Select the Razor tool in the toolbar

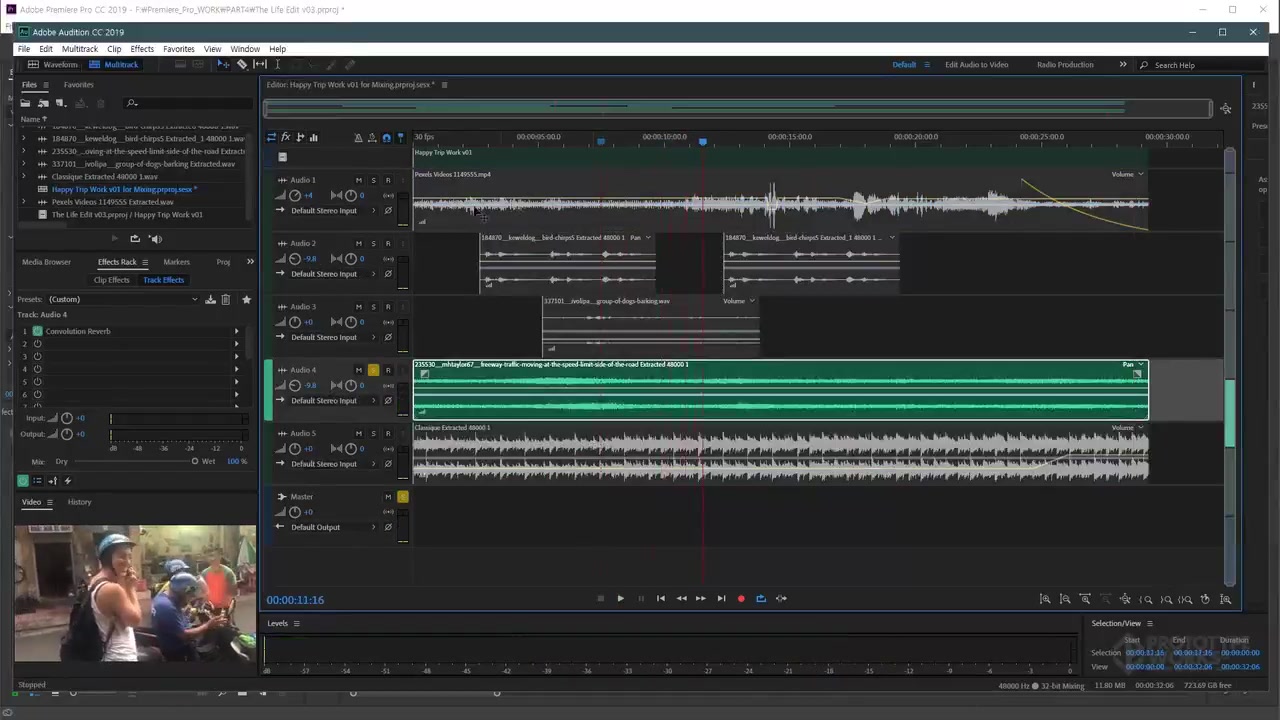[x=242, y=65]
